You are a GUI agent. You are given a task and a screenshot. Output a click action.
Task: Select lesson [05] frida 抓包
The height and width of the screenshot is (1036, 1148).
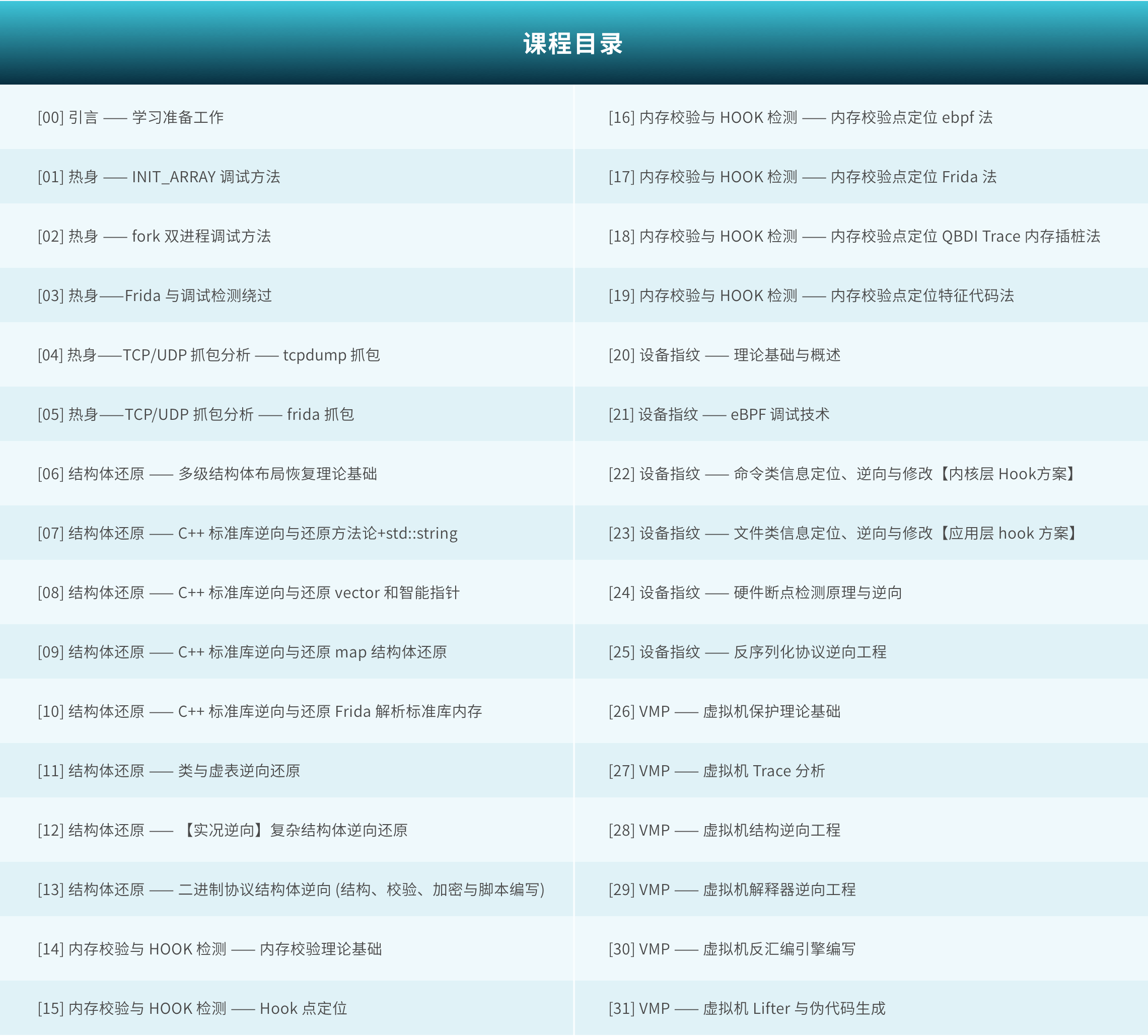click(x=196, y=414)
